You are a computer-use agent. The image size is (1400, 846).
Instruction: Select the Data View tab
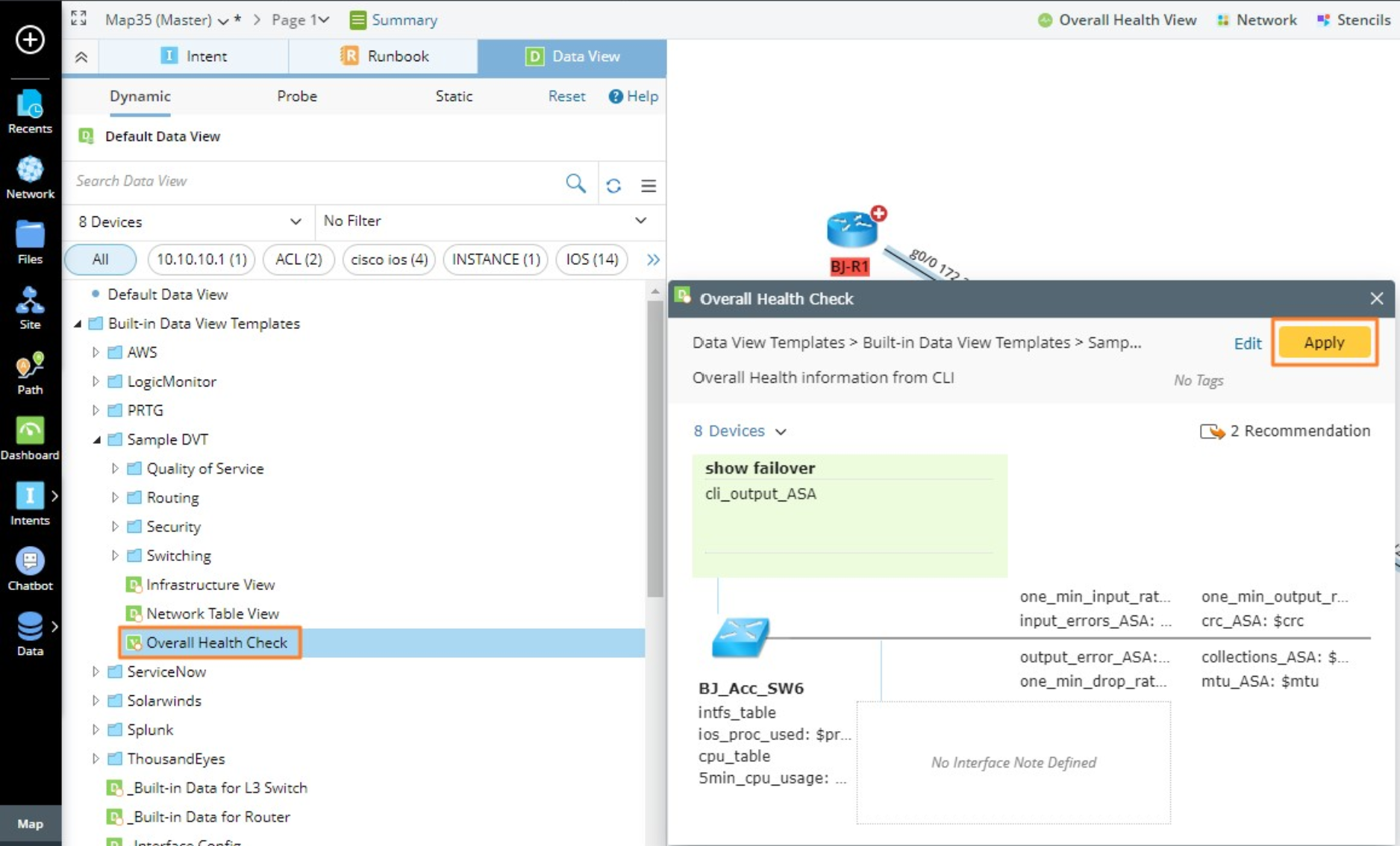click(572, 57)
